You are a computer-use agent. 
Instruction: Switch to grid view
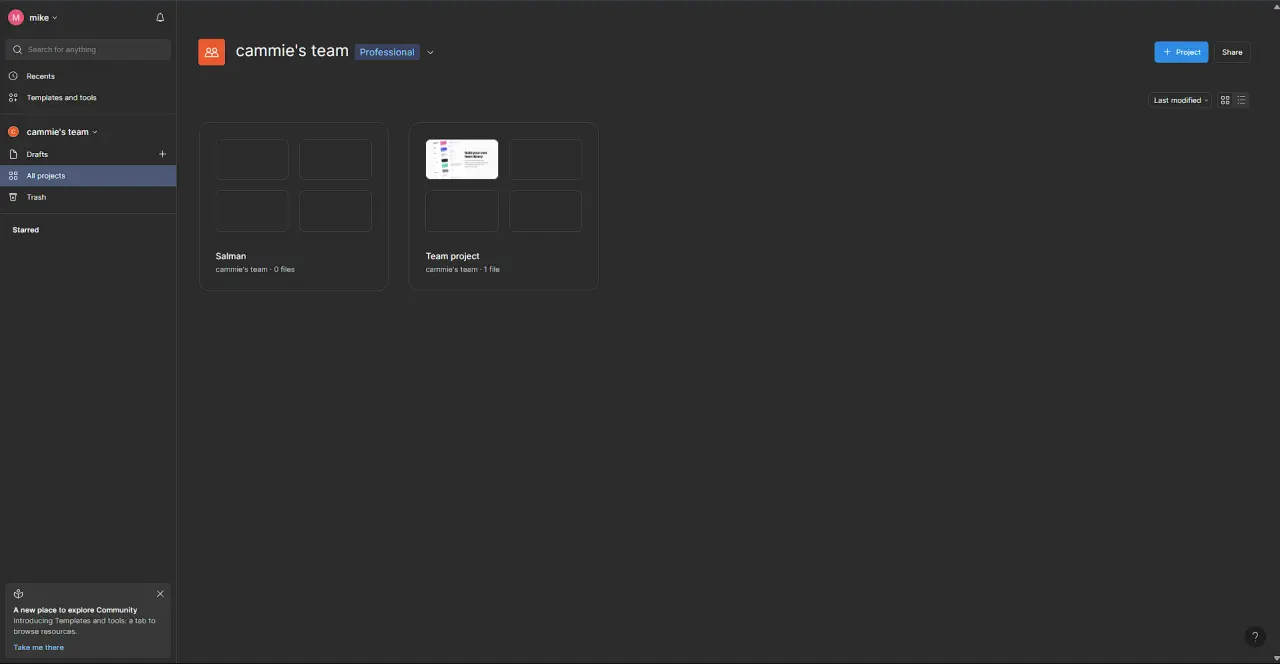(1225, 100)
